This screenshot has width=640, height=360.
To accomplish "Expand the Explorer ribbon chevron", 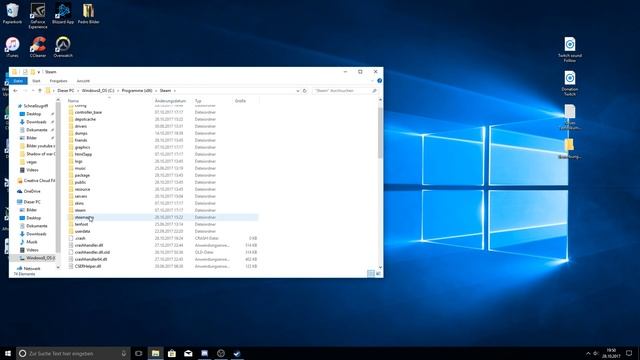I will pos(372,81).
